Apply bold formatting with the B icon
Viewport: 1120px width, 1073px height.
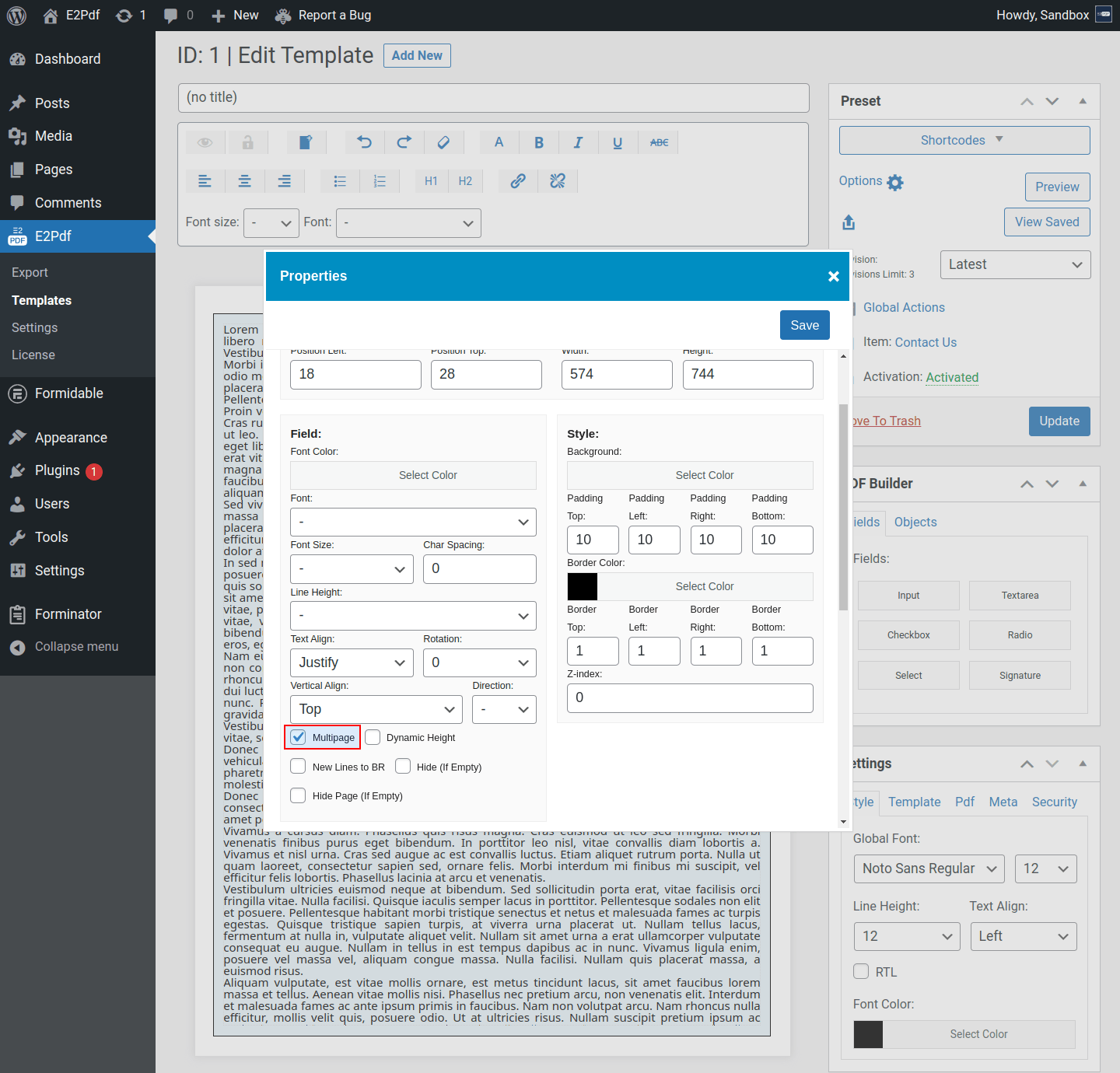click(538, 142)
